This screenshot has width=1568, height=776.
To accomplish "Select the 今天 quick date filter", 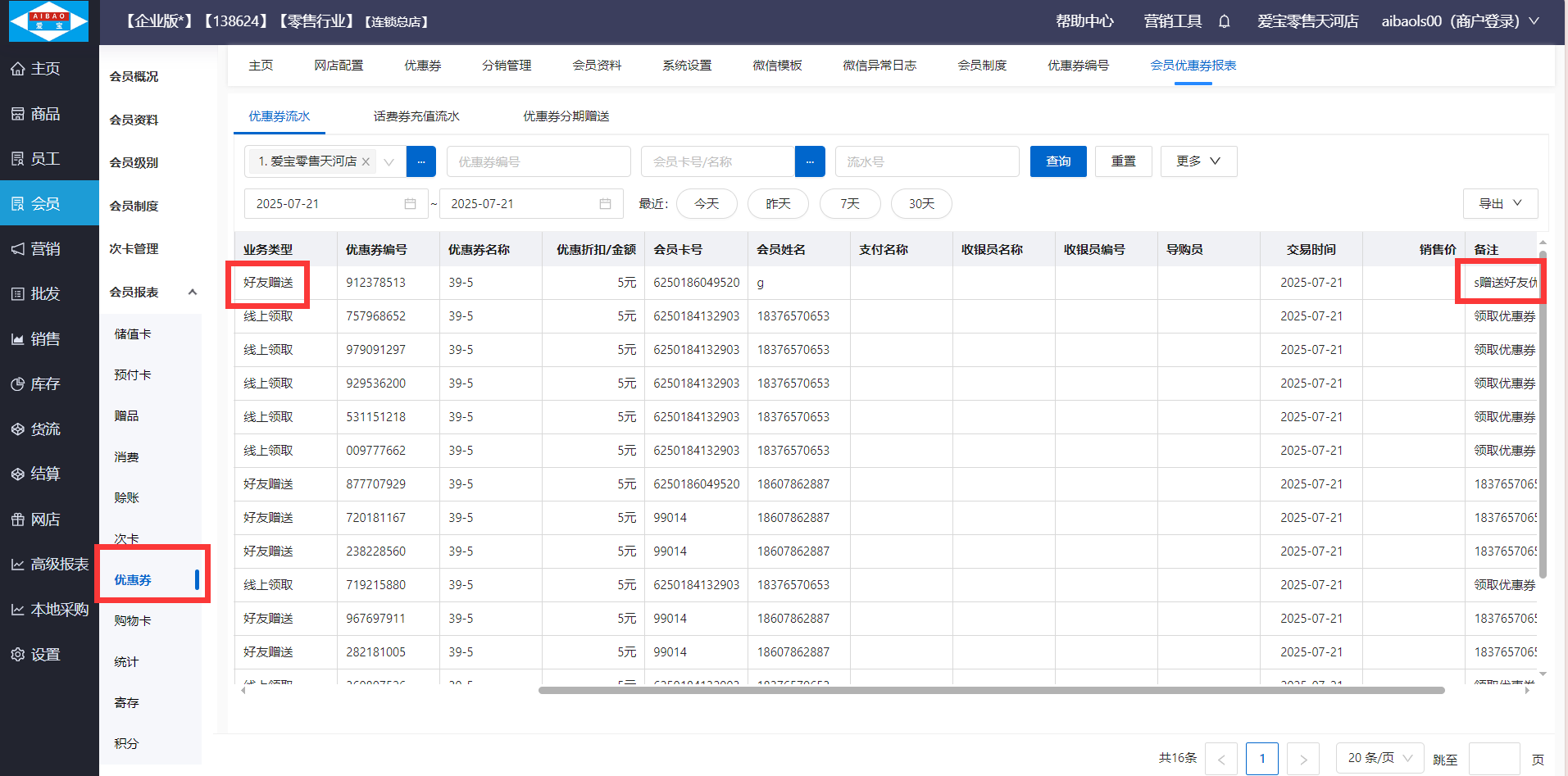I will (706, 204).
